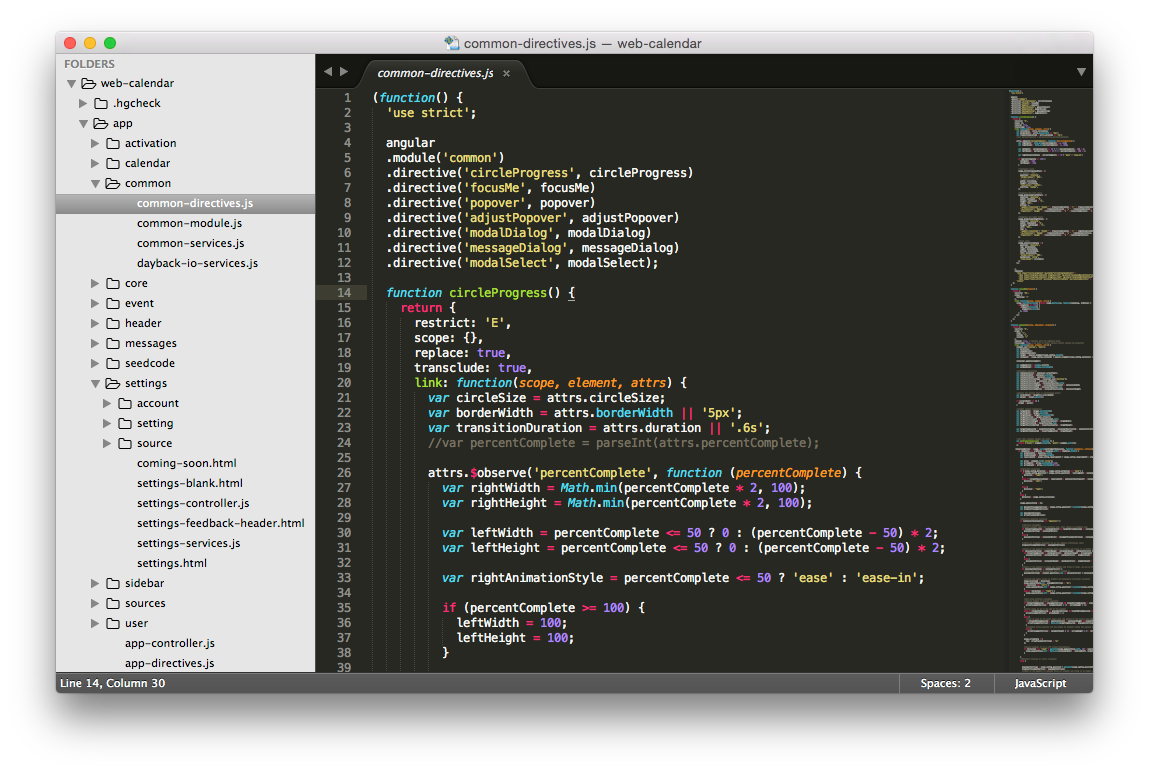Collapse the web-calendar folder tree
Viewport: 1149px width, 773px height.
pyautogui.click(x=70, y=83)
